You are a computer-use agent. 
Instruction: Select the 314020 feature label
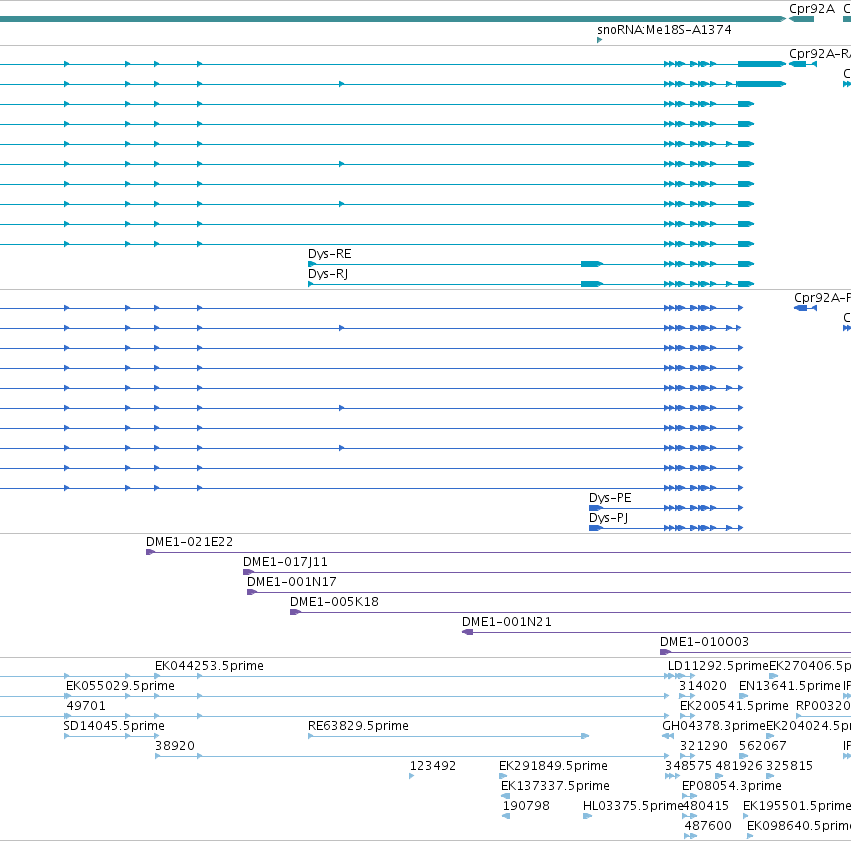(703, 686)
